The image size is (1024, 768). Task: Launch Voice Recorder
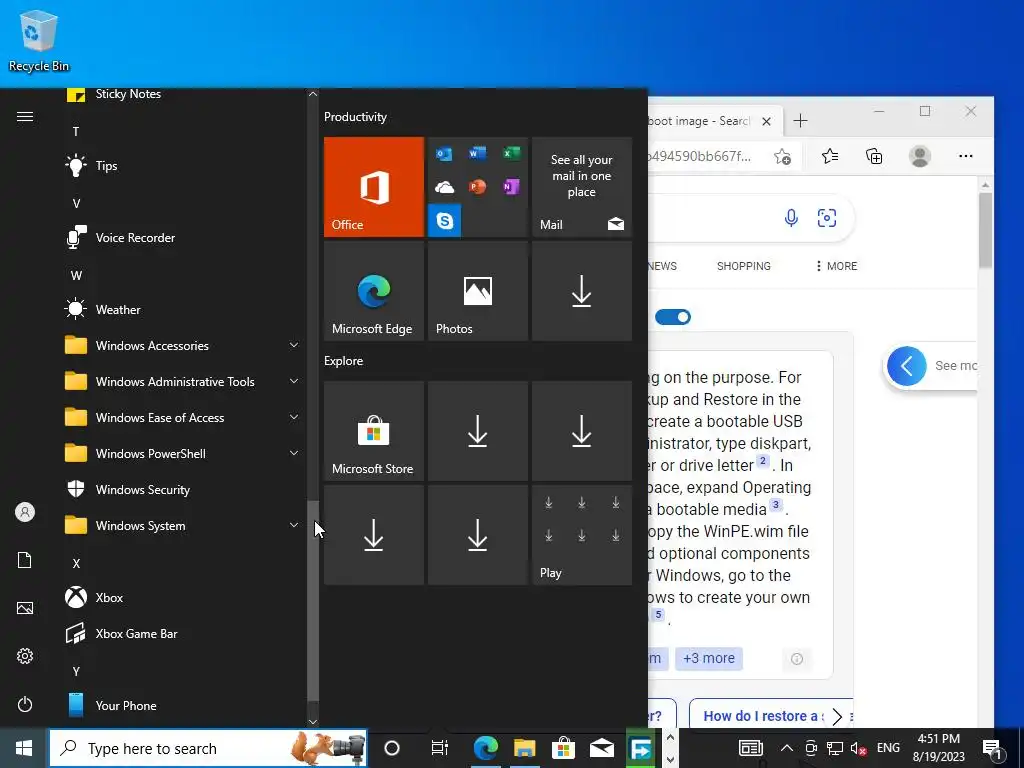pos(135,238)
